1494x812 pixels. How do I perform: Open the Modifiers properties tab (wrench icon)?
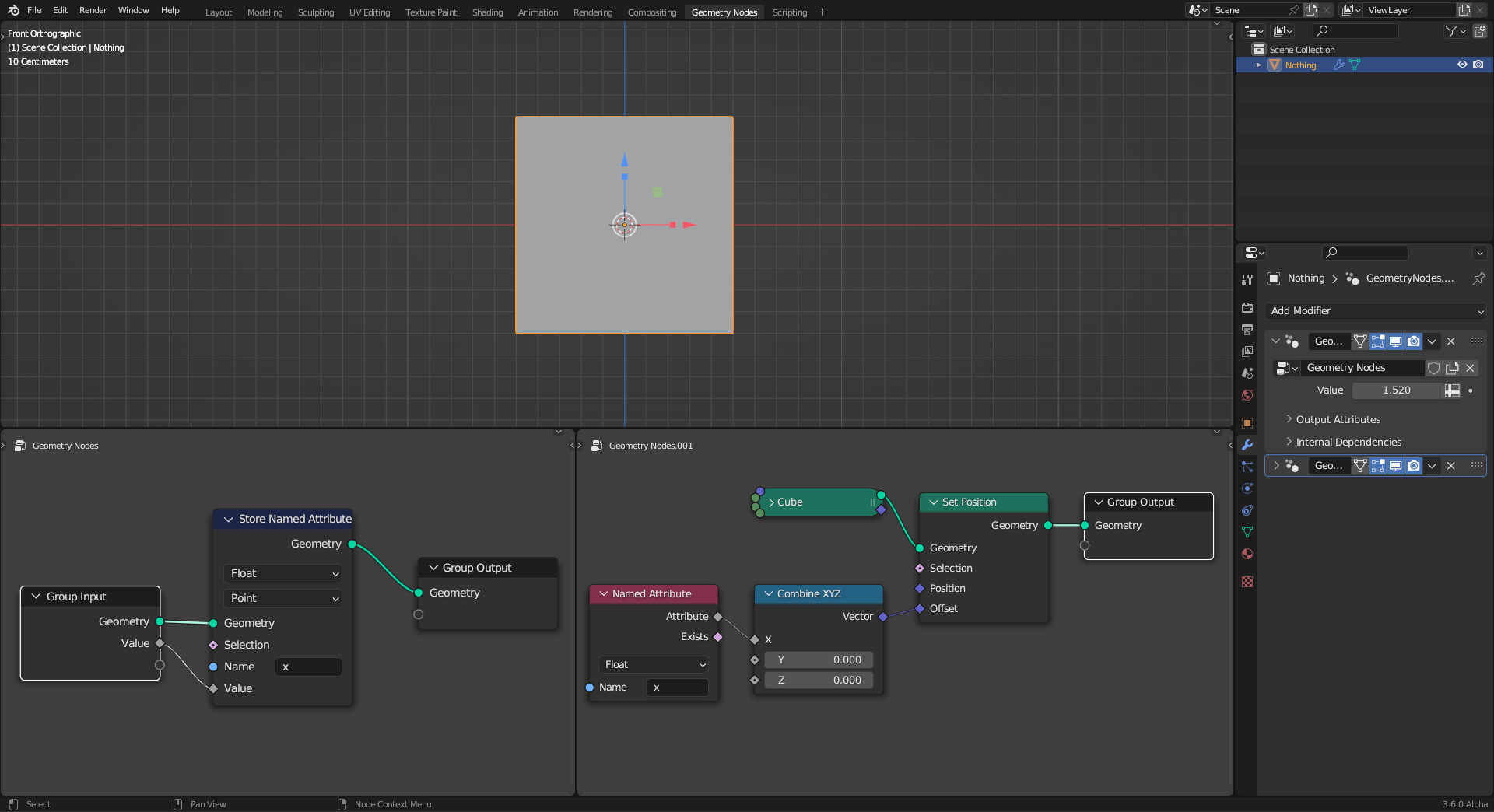point(1247,445)
